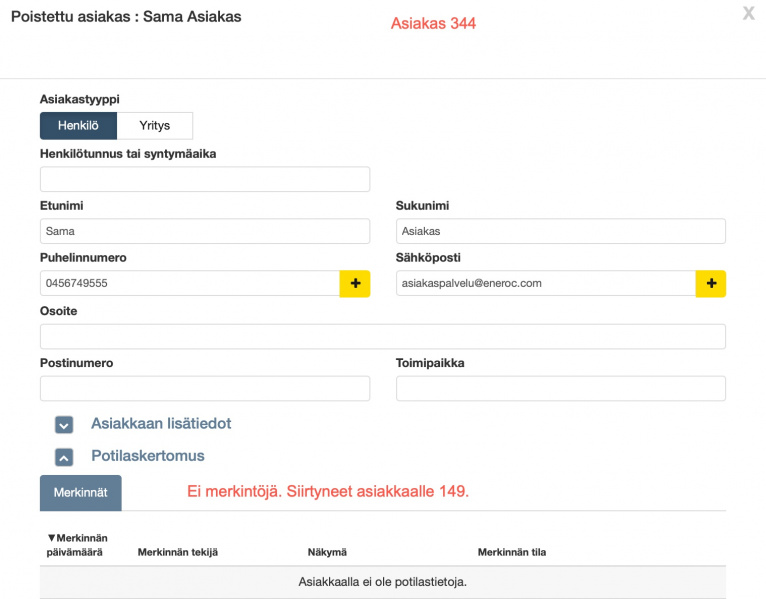This screenshot has width=766, height=599.
Task: Open the Merkinnät tab
Action: pos(80,493)
